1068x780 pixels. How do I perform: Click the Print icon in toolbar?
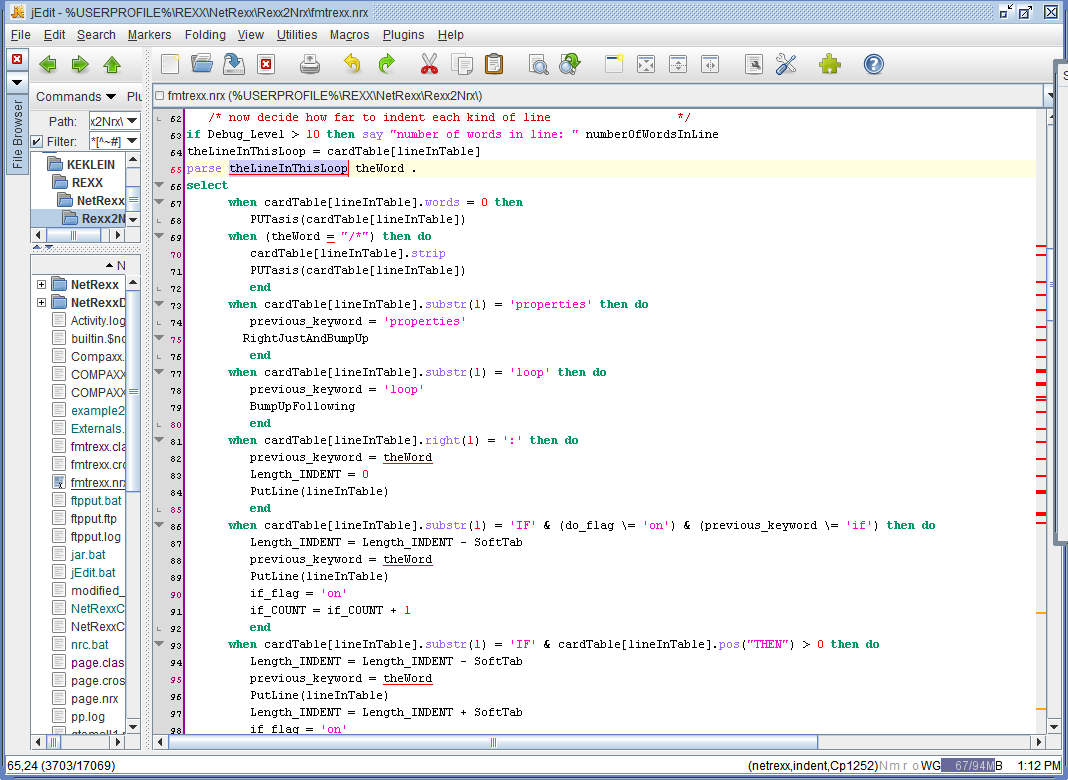[310, 64]
